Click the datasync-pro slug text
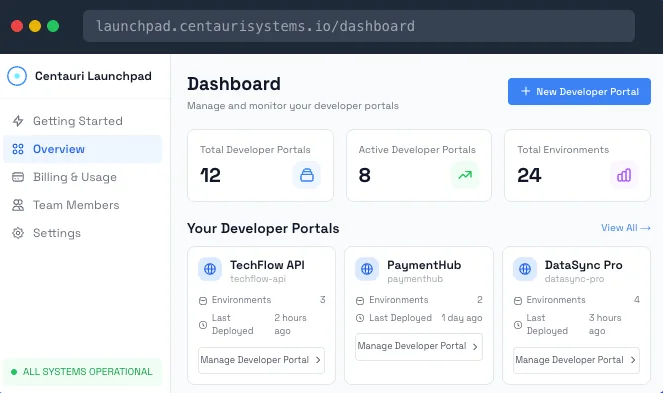The height and width of the screenshot is (393, 663). pos(574,279)
